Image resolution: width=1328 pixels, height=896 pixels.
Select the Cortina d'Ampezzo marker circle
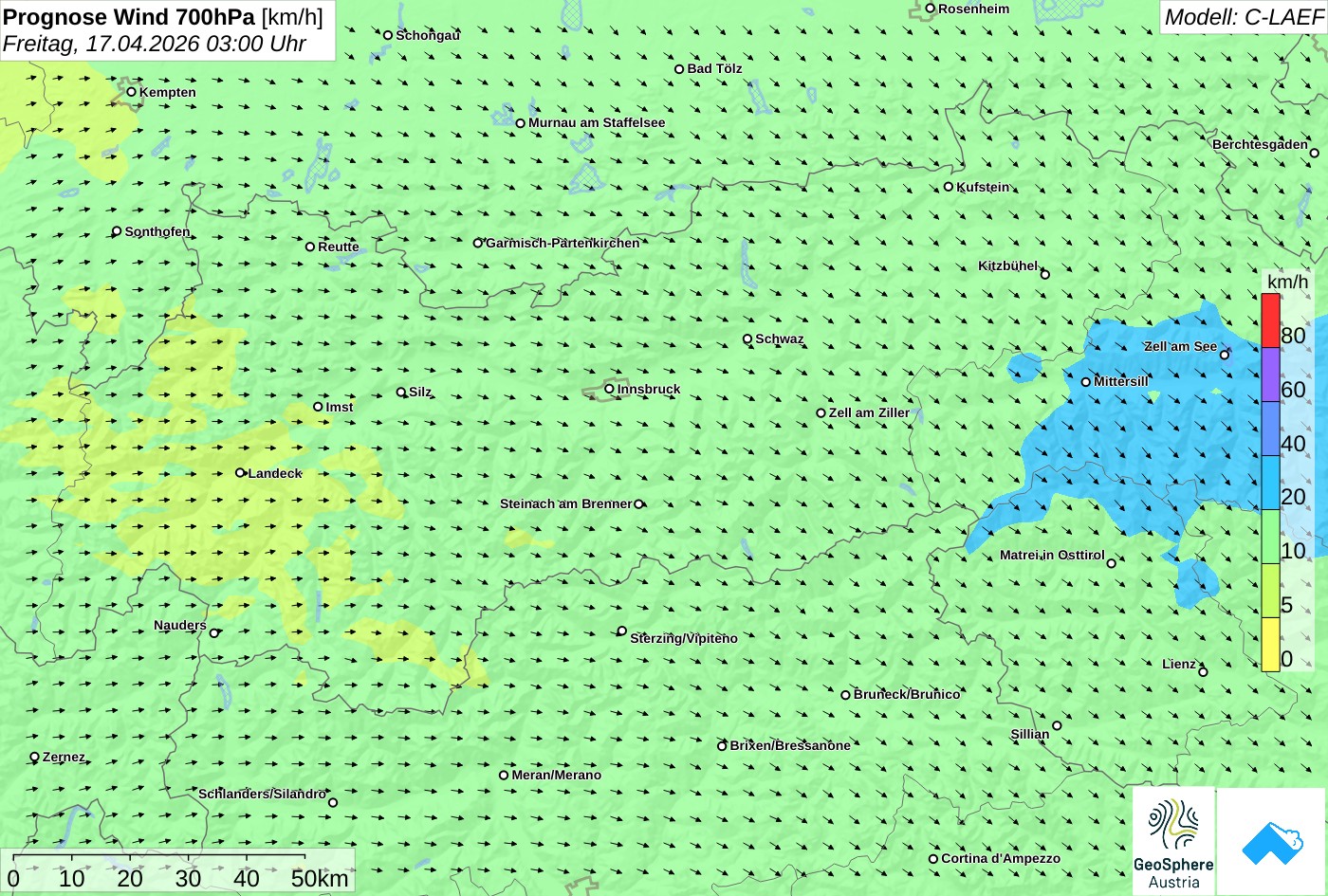933,859
